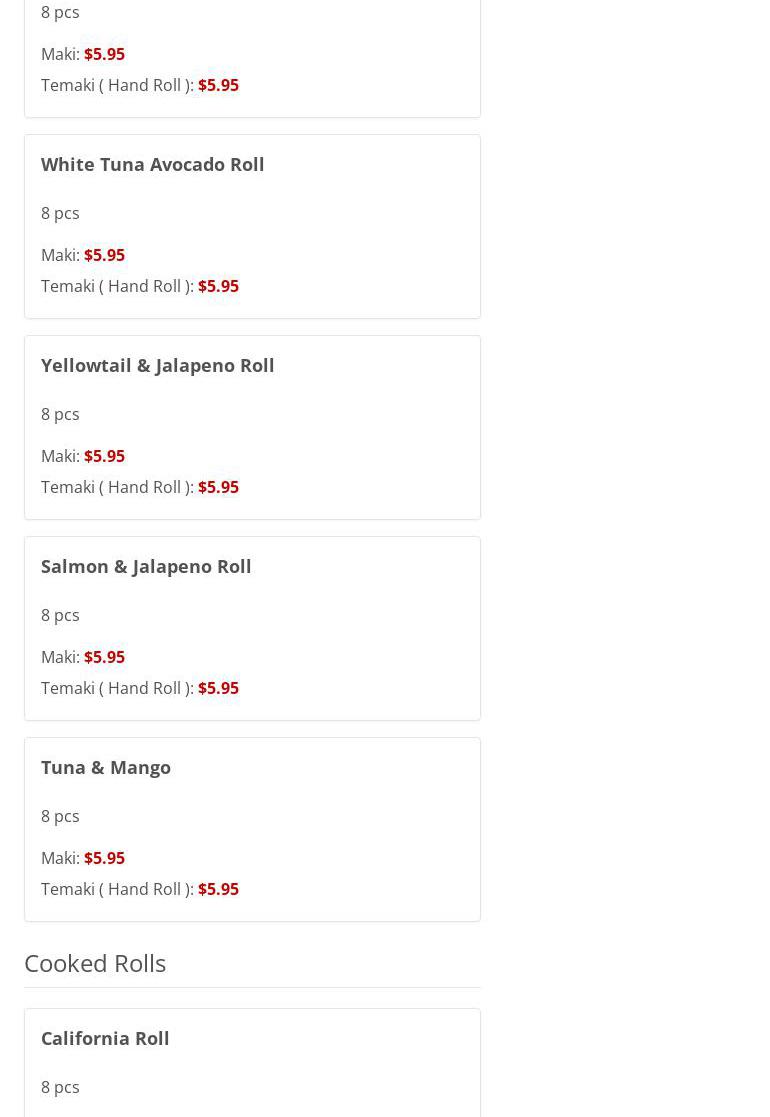Open the Salmon & Jalapeno Roll item

coord(146,566)
